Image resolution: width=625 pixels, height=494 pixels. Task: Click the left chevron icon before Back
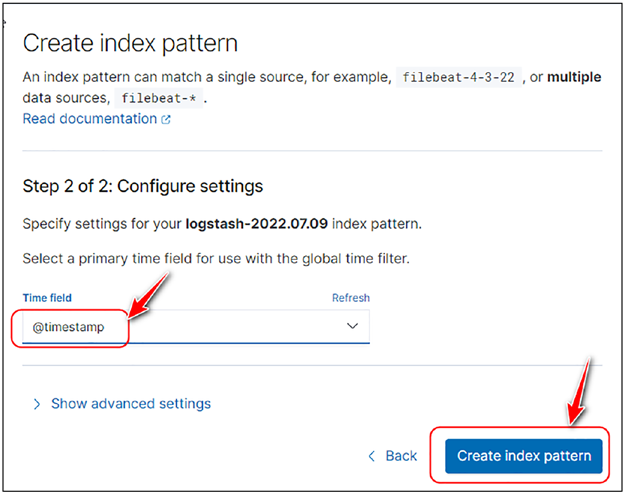click(372, 456)
